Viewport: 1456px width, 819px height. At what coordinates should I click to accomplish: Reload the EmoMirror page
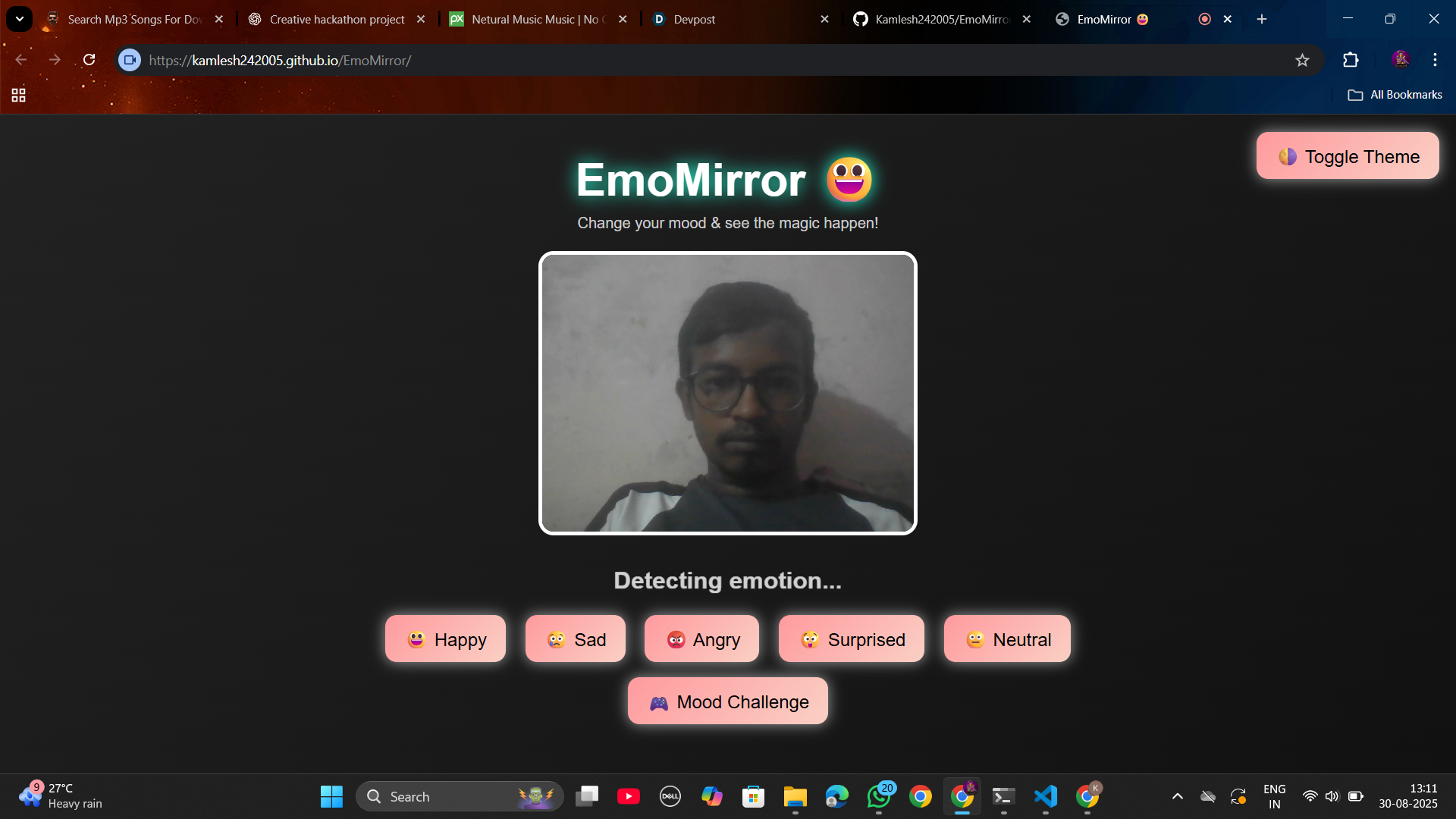[89, 60]
